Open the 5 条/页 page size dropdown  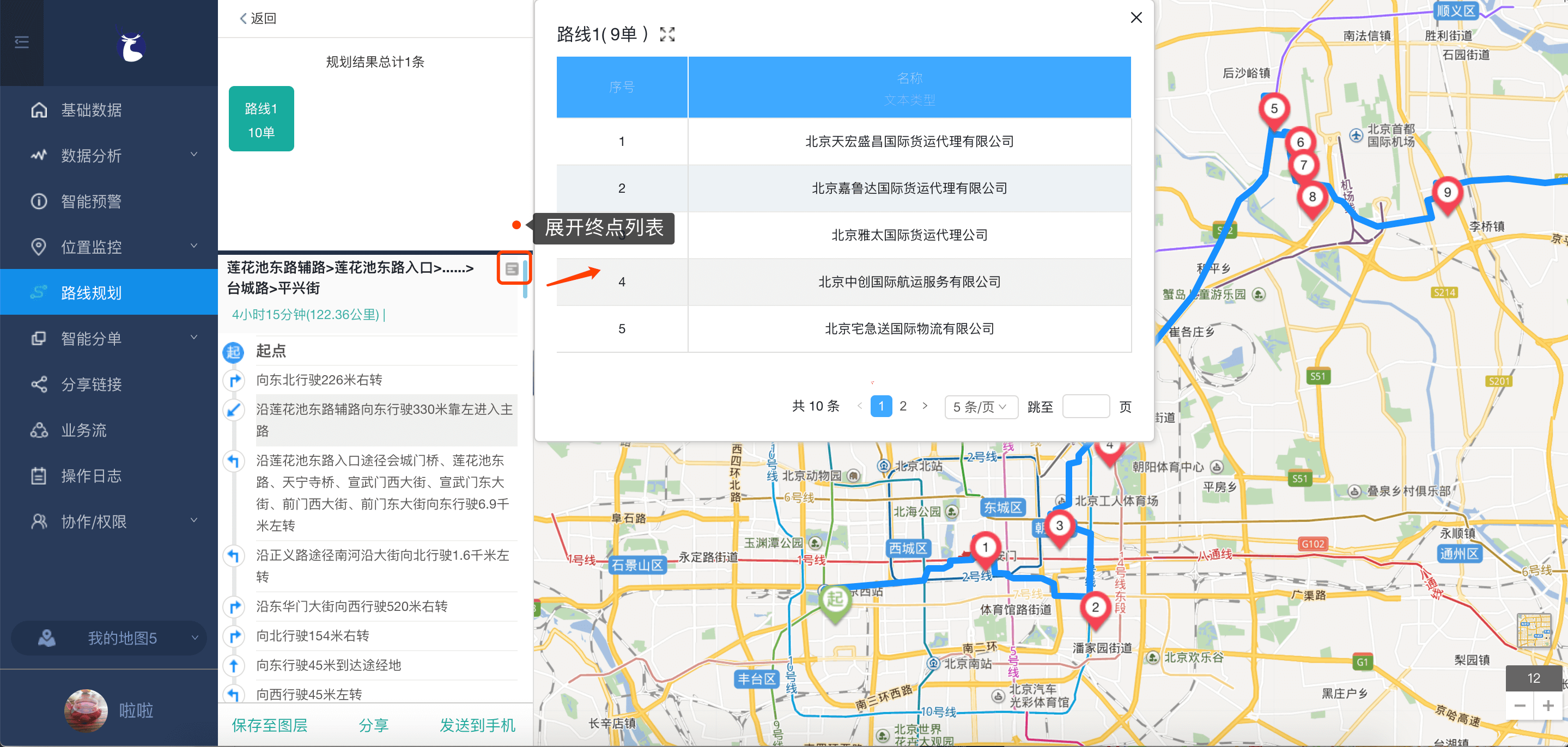(x=981, y=406)
